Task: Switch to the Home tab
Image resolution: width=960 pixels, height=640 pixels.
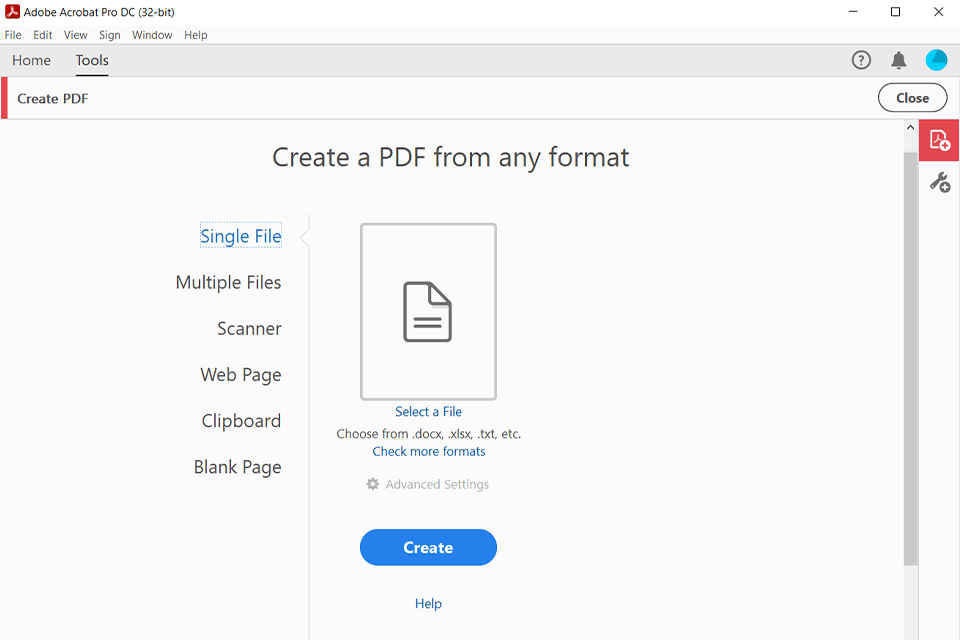Action: point(31,60)
